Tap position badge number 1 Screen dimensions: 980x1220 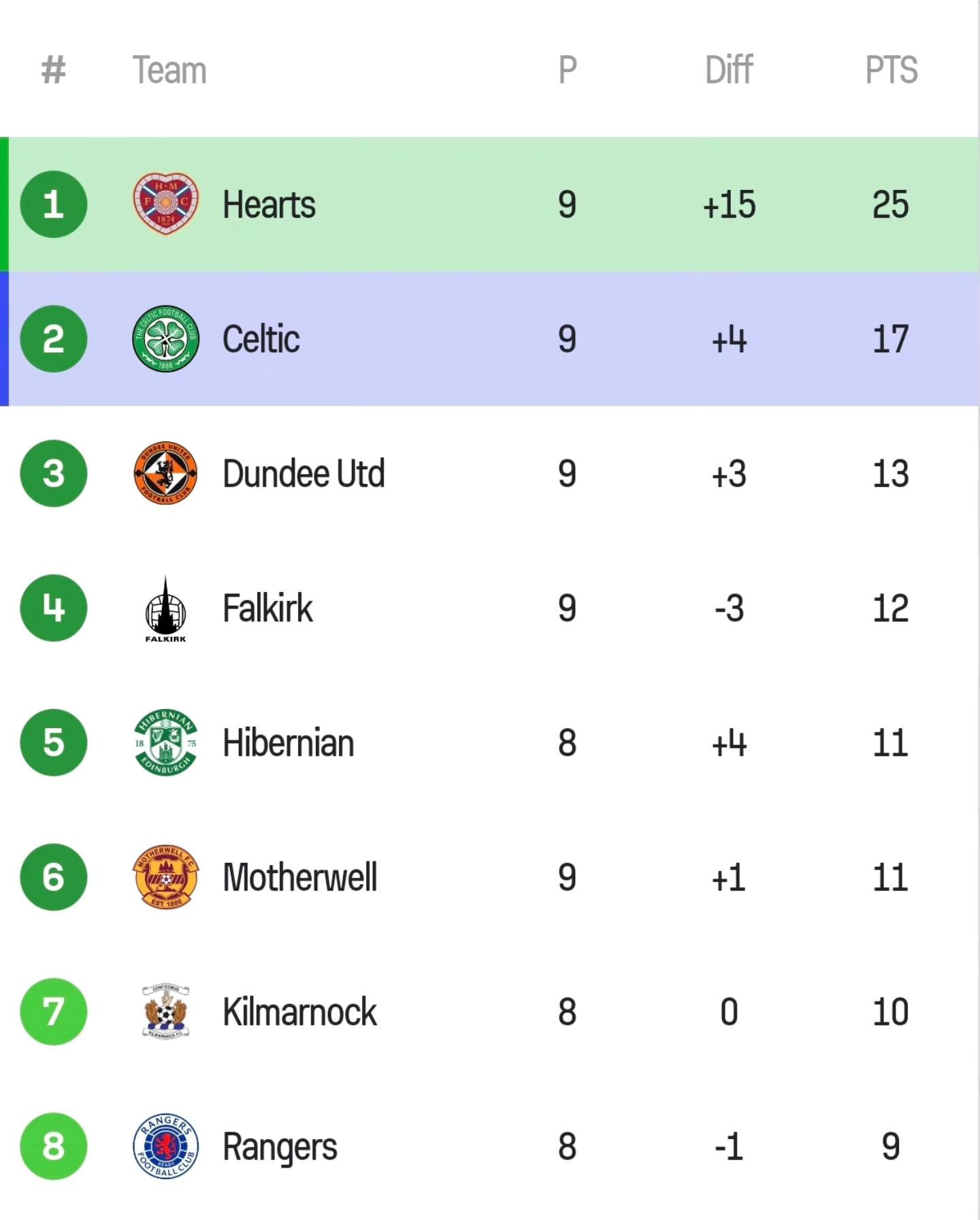point(54,204)
